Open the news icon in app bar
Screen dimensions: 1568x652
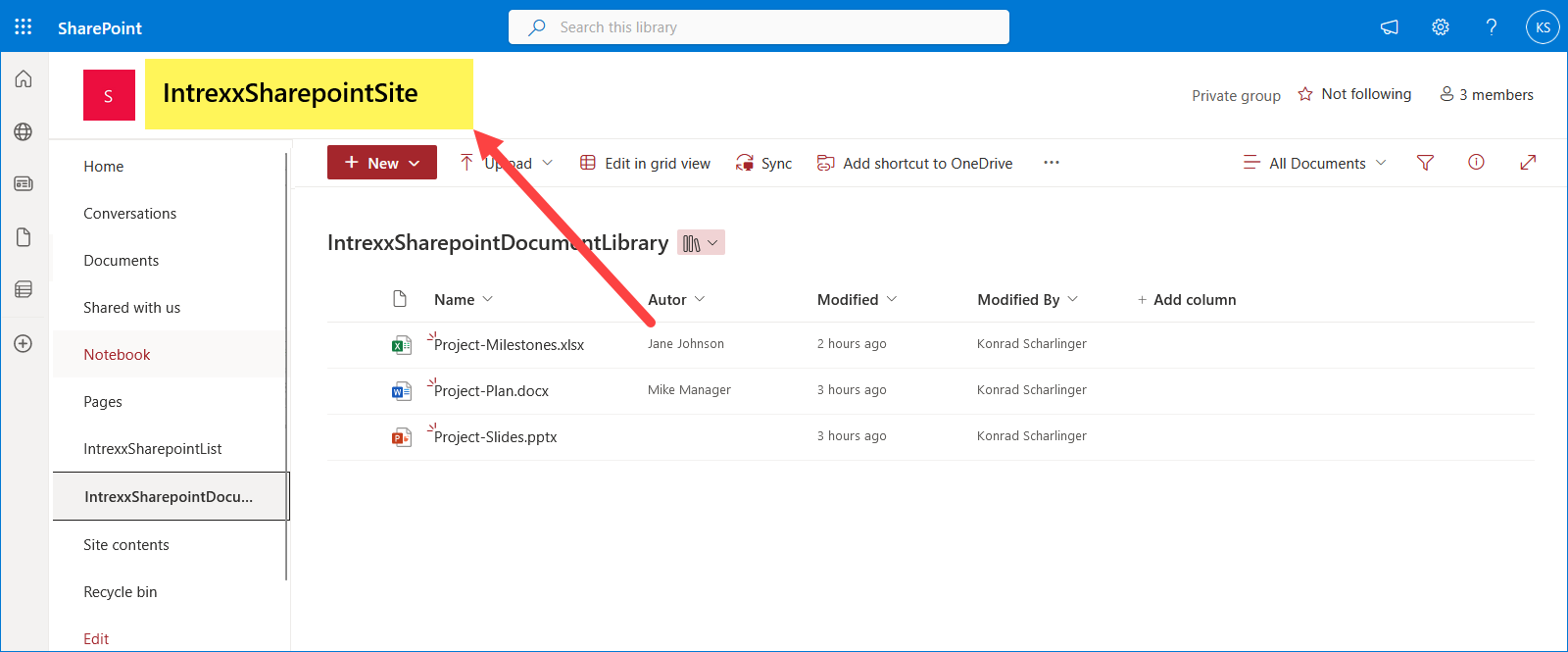click(x=24, y=183)
